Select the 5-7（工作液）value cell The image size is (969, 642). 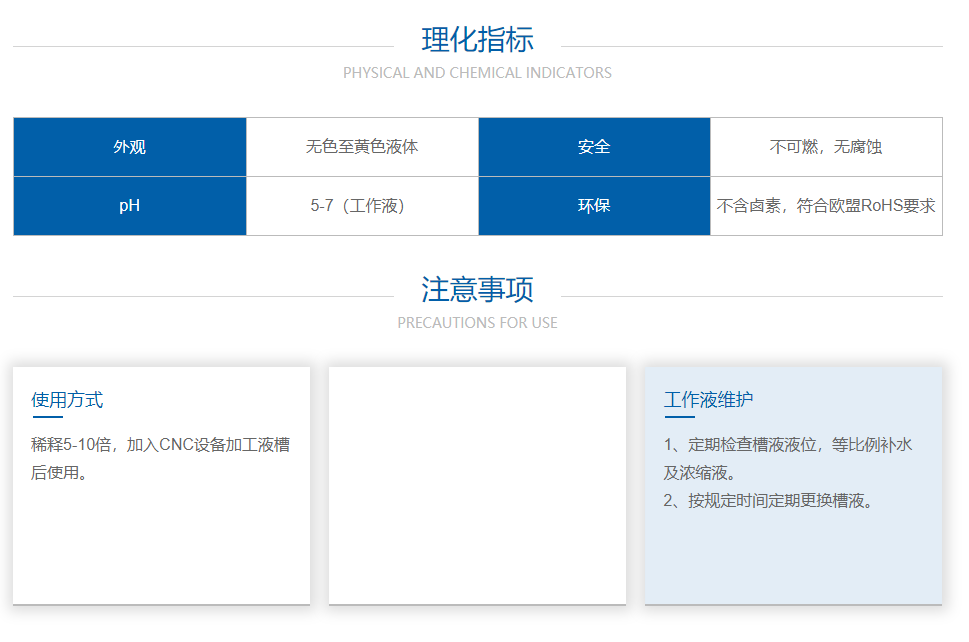coord(362,206)
